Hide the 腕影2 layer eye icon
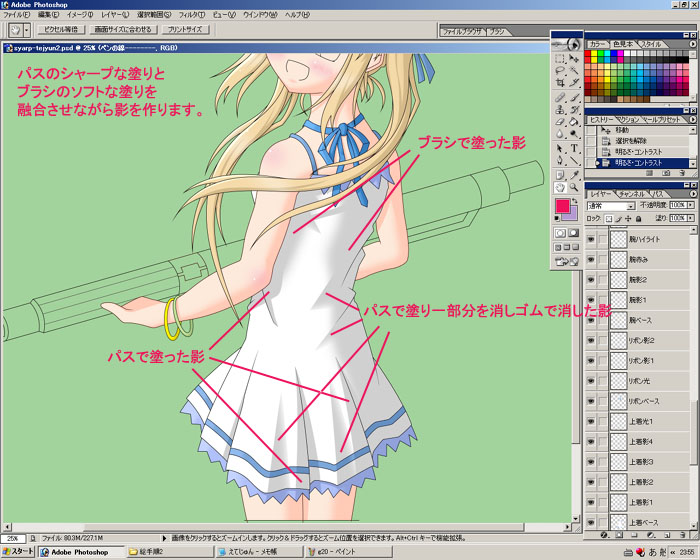 pos(591,280)
